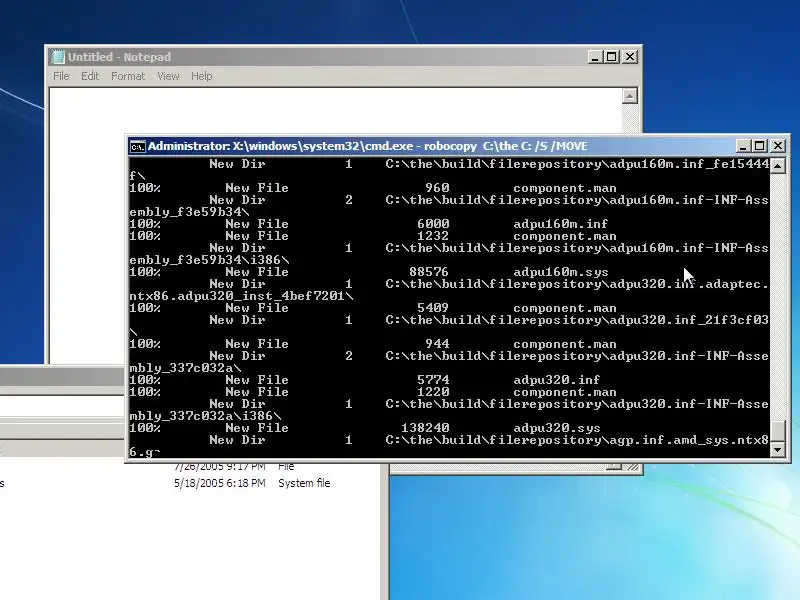This screenshot has width=800, height=600.
Task: Open the Edit menu in Notepad
Action: 90,76
